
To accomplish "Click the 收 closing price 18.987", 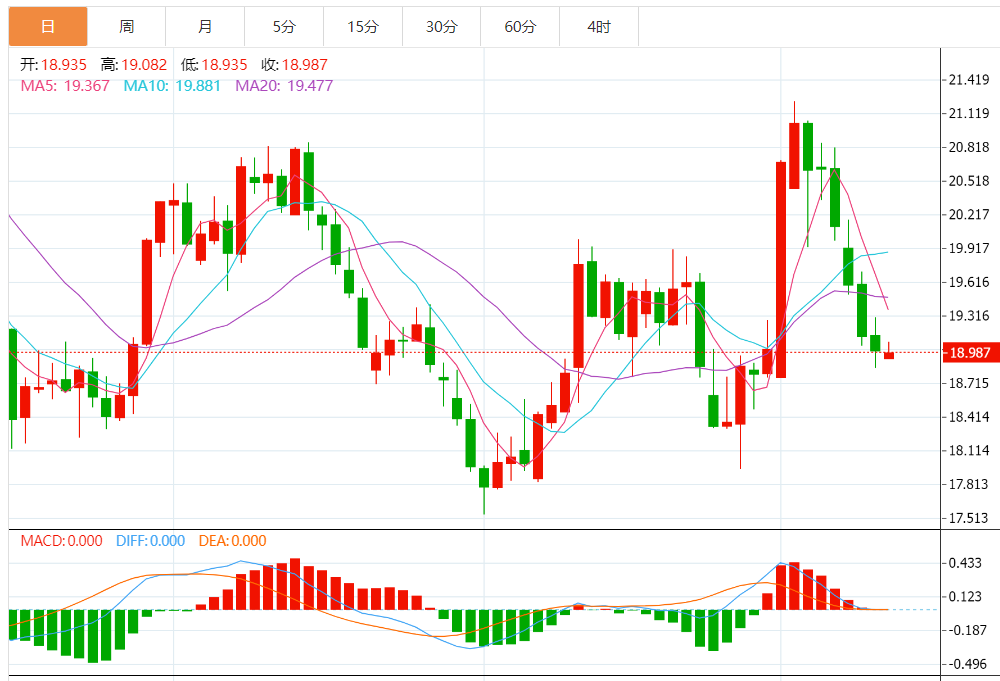I will [305, 64].
